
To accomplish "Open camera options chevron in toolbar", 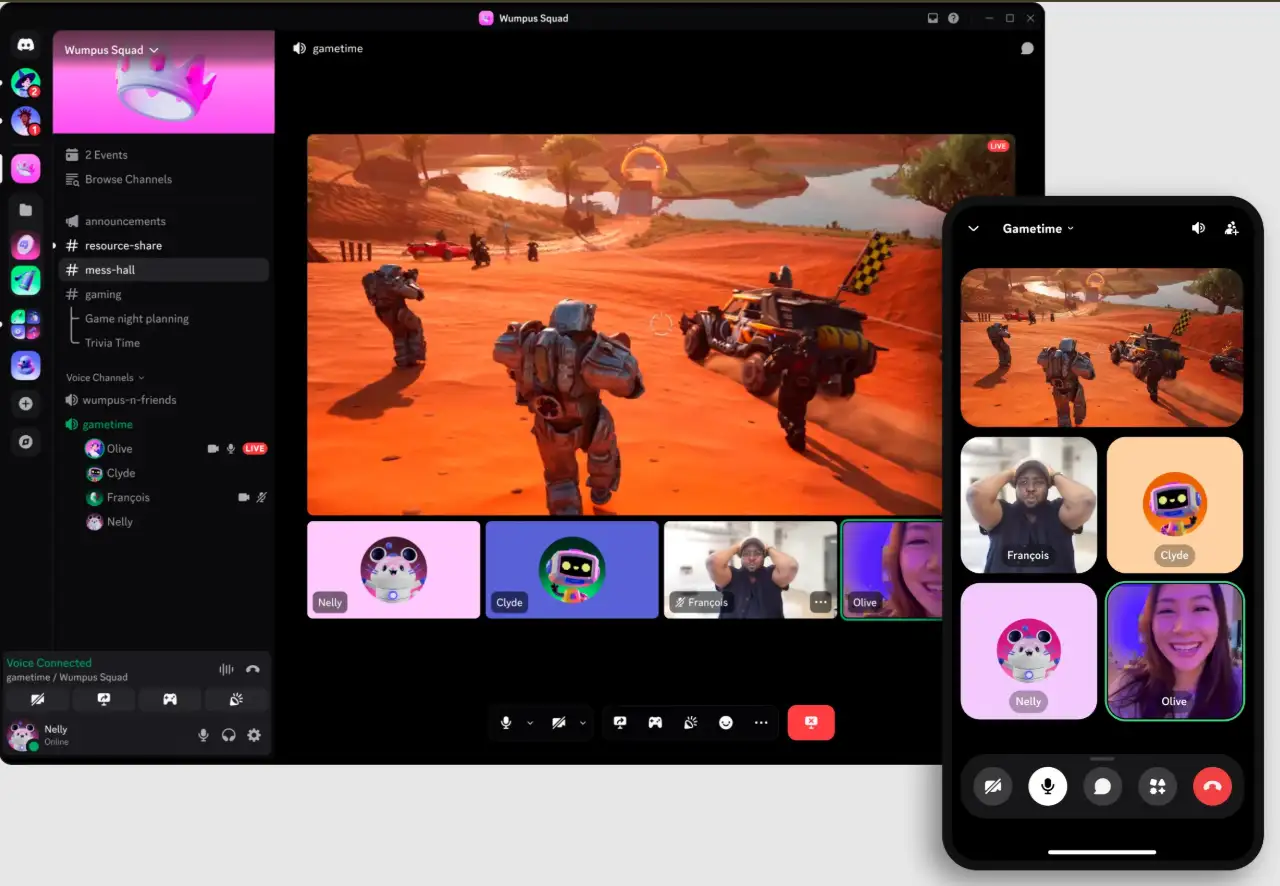I will [x=583, y=722].
